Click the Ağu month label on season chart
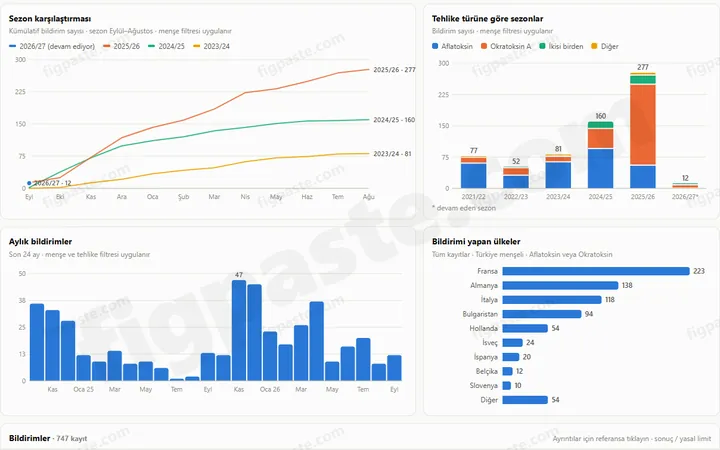This screenshot has width=720, height=450. [369, 197]
